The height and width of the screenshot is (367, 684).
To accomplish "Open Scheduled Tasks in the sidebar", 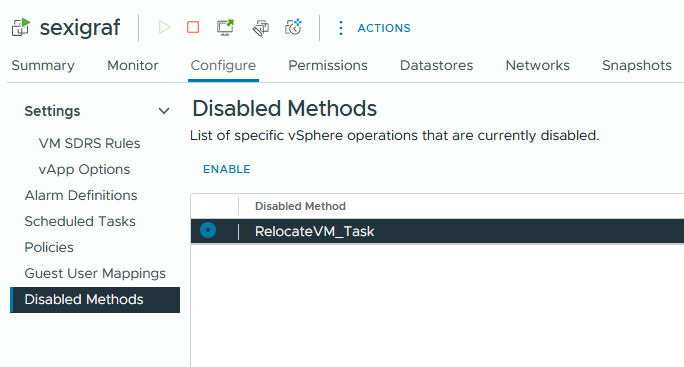I will pyautogui.click(x=80, y=221).
